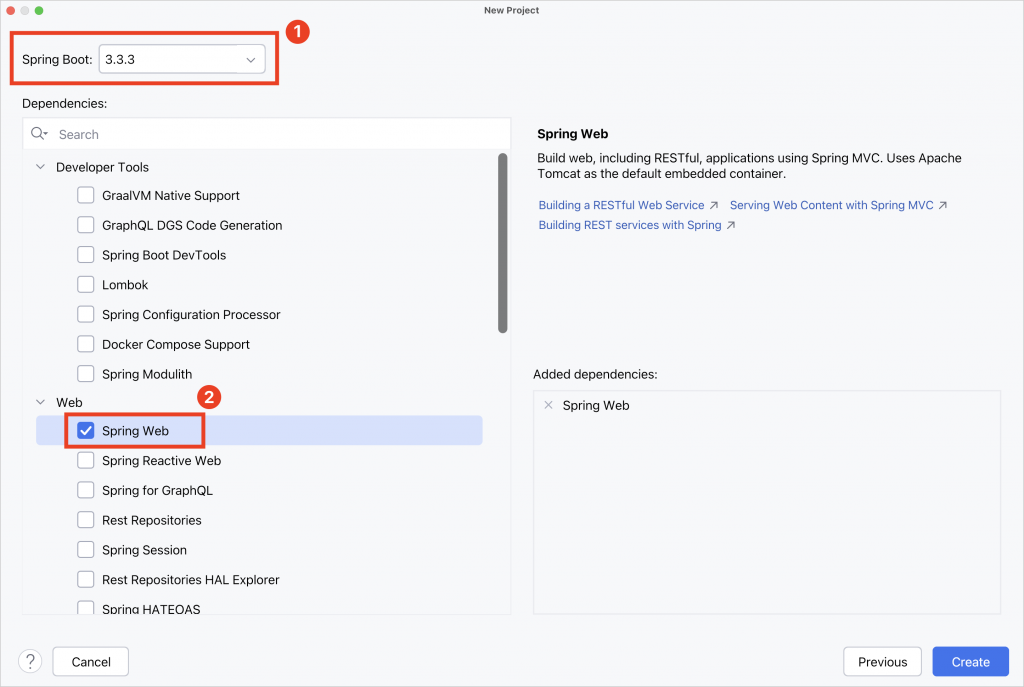Tick the Rest Repositories checkbox

pyautogui.click(x=86, y=520)
